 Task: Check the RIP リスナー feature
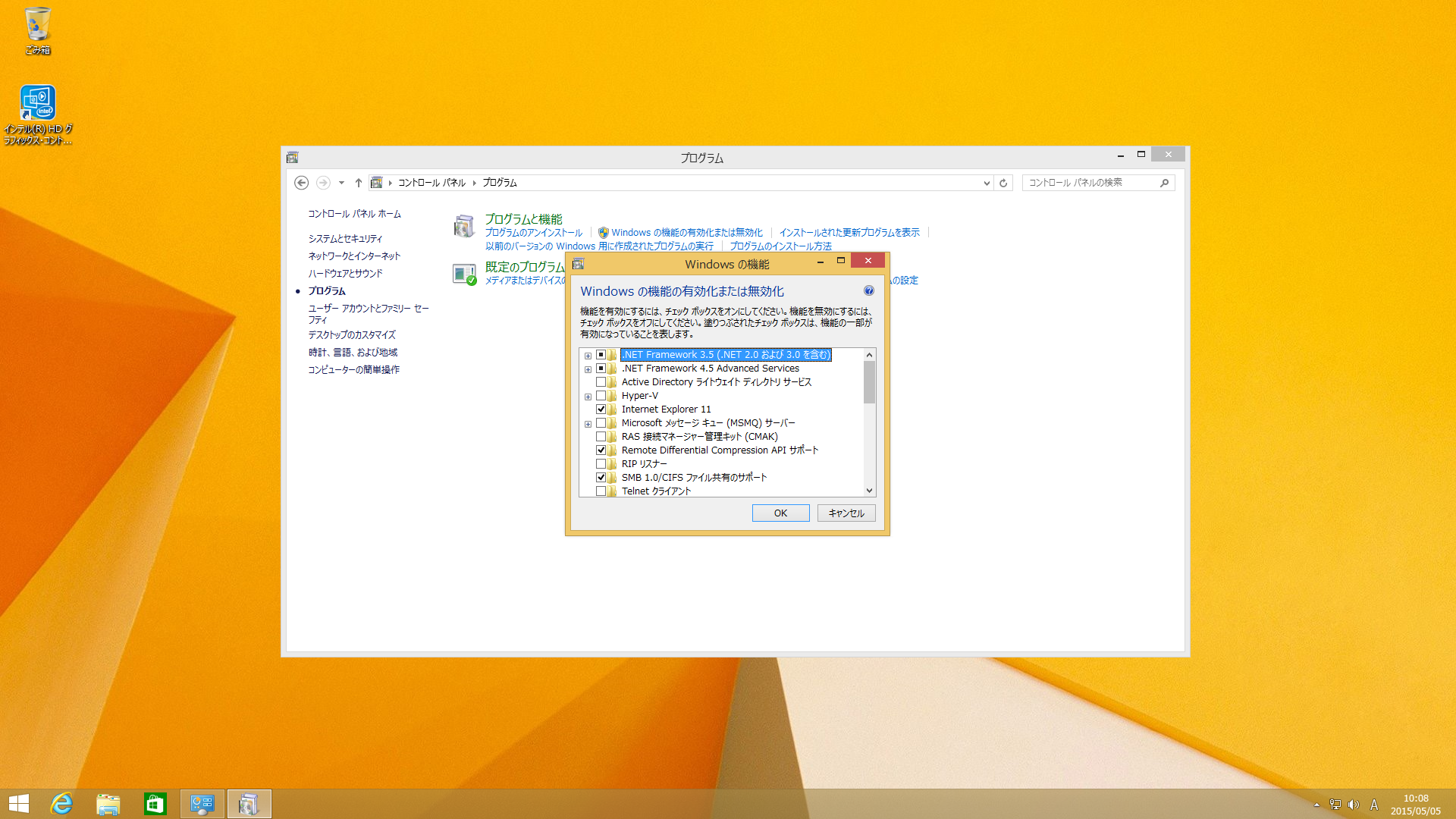pos(602,463)
